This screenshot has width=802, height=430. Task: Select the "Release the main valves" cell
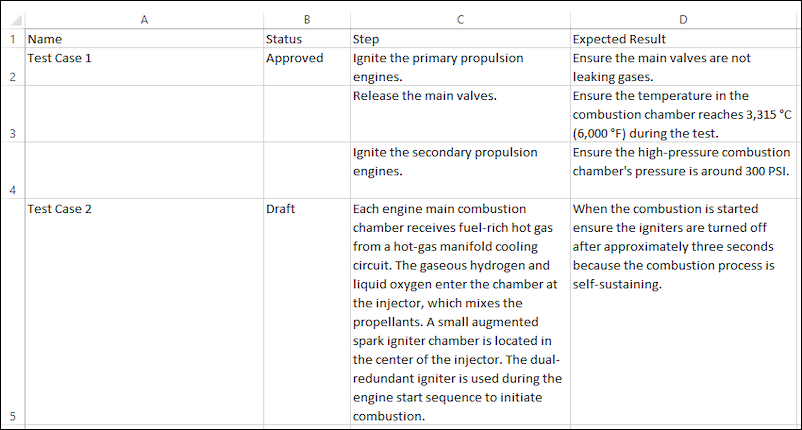[460, 113]
